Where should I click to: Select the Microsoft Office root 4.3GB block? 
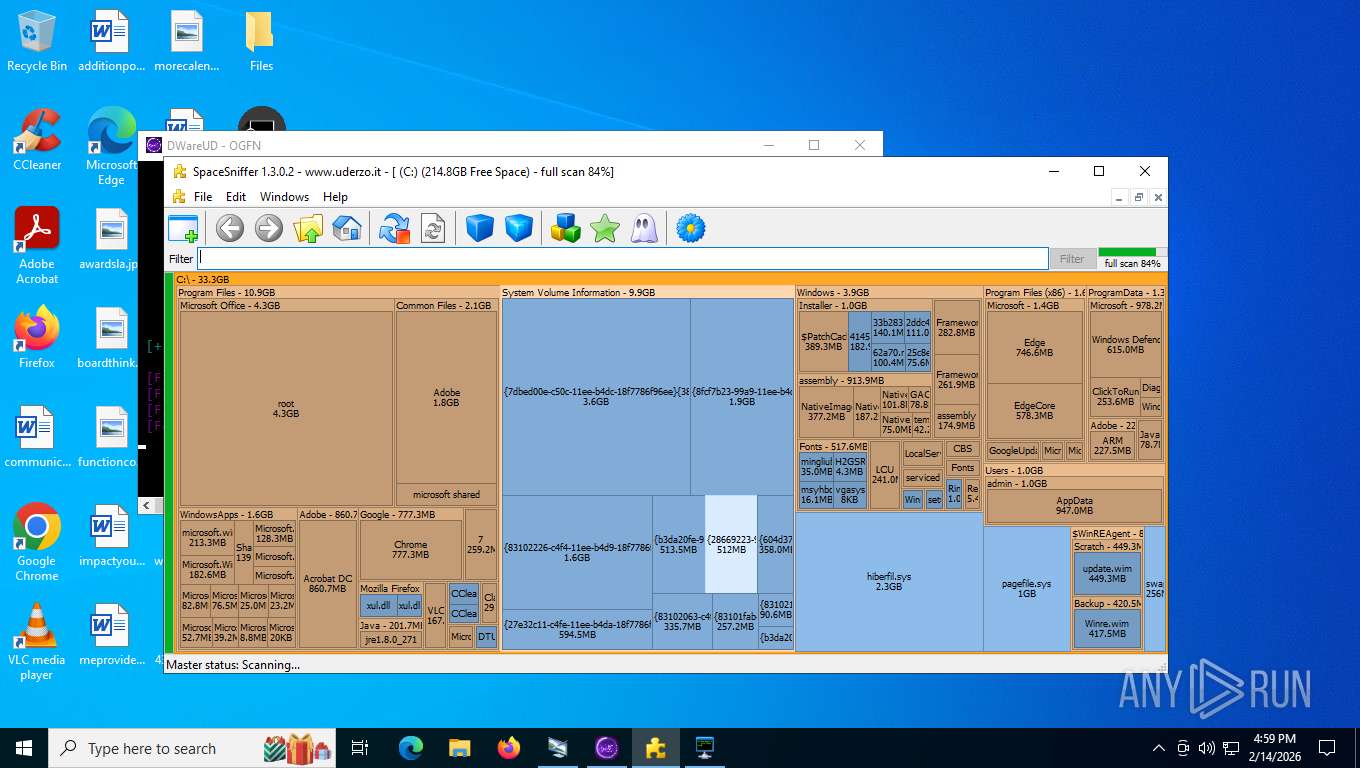click(286, 408)
